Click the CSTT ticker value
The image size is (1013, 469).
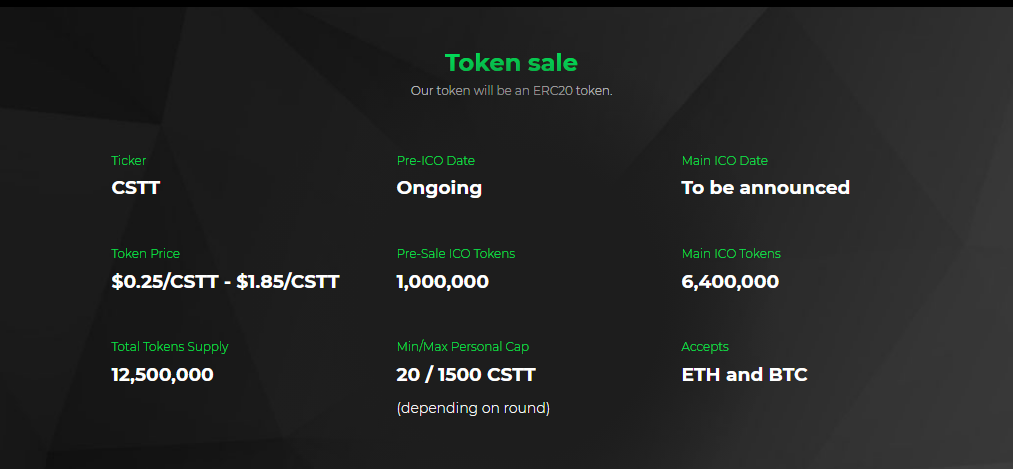click(136, 187)
